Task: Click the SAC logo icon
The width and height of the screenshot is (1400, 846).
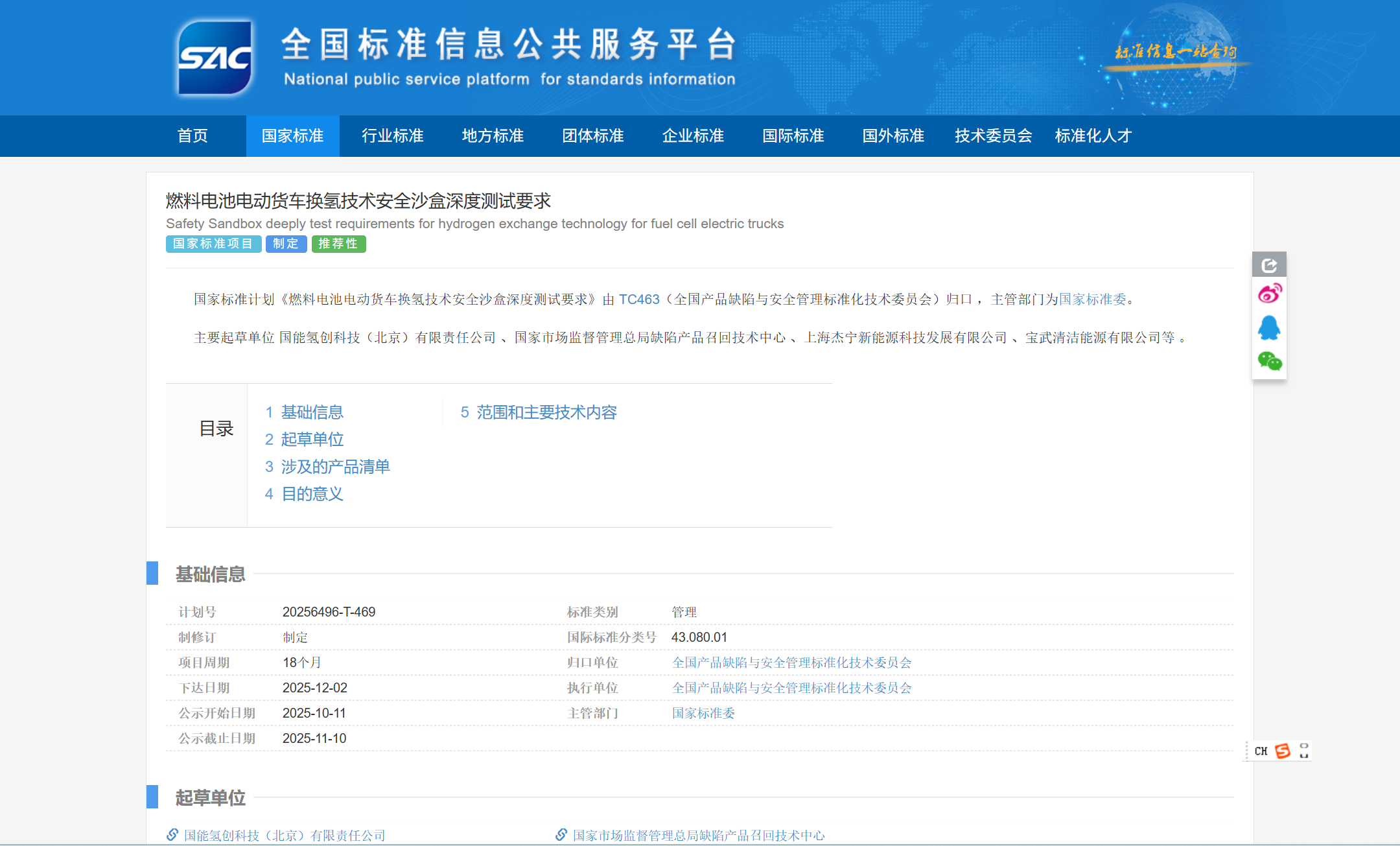Action: (x=215, y=58)
